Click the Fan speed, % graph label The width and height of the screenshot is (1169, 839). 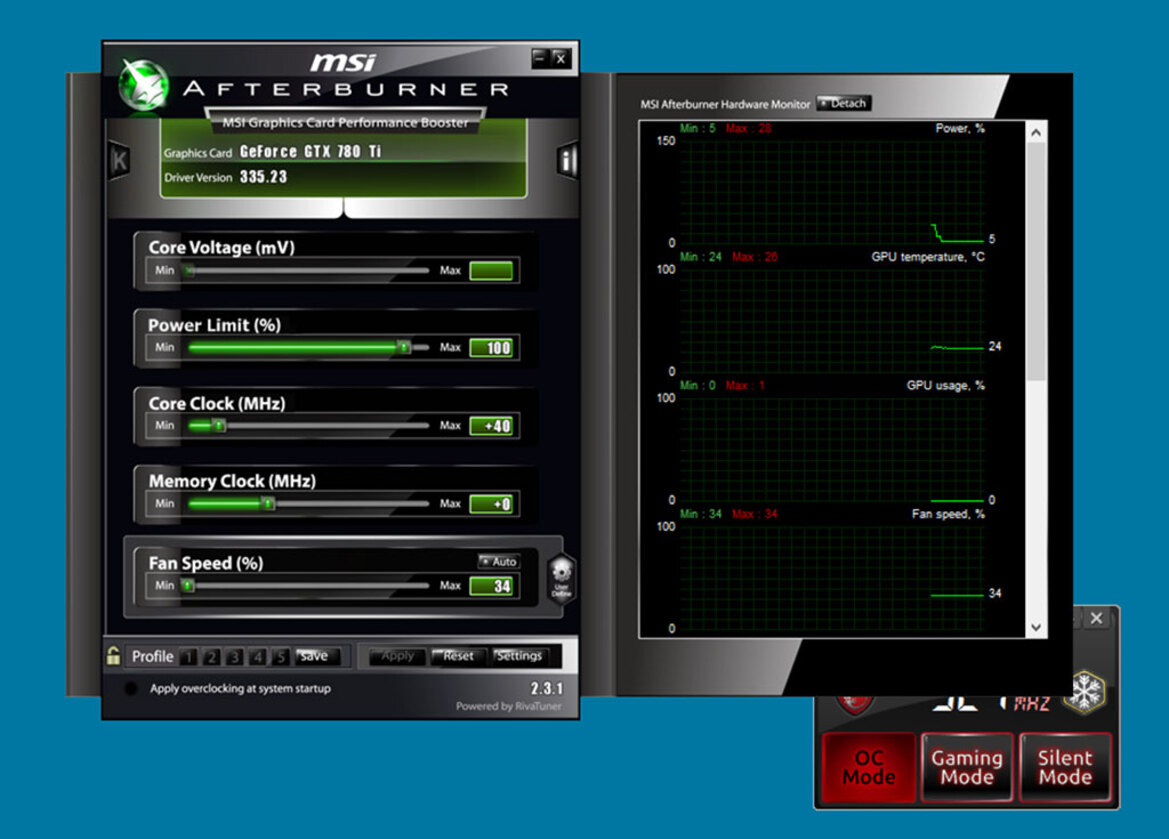tap(948, 514)
